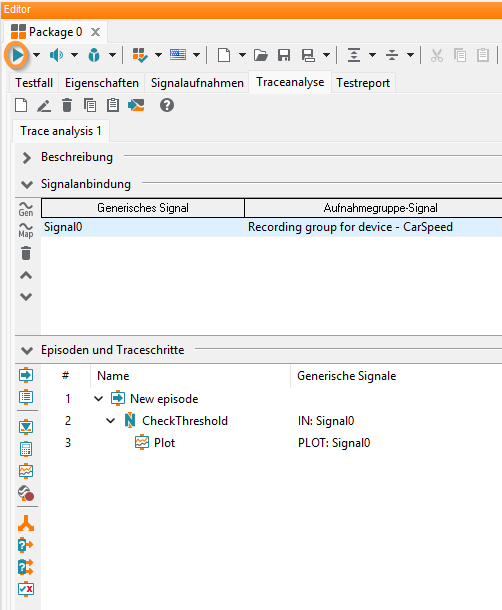Click the Map signal mapping icon
Screen dimensions: 502x610
click(26, 230)
